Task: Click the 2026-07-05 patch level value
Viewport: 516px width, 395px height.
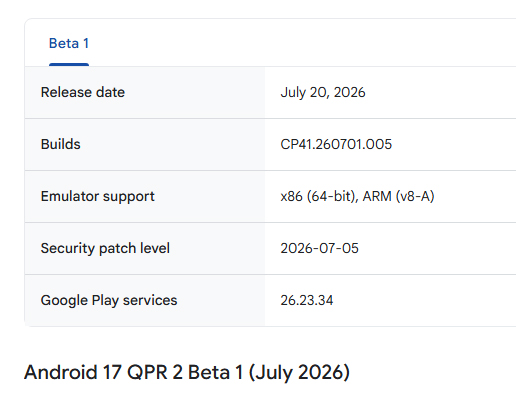Action: click(x=319, y=248)
